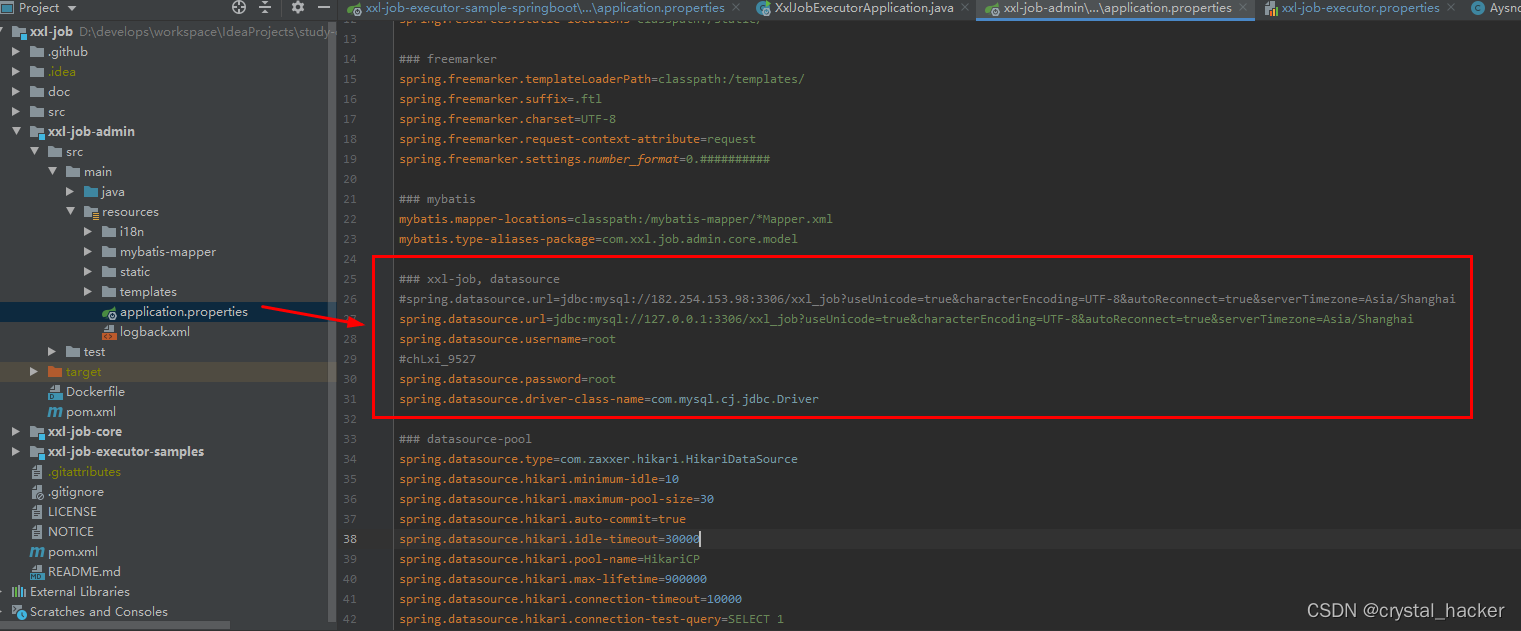Select xxl-job-admin pom.xml file

click(x=90, y=411)
